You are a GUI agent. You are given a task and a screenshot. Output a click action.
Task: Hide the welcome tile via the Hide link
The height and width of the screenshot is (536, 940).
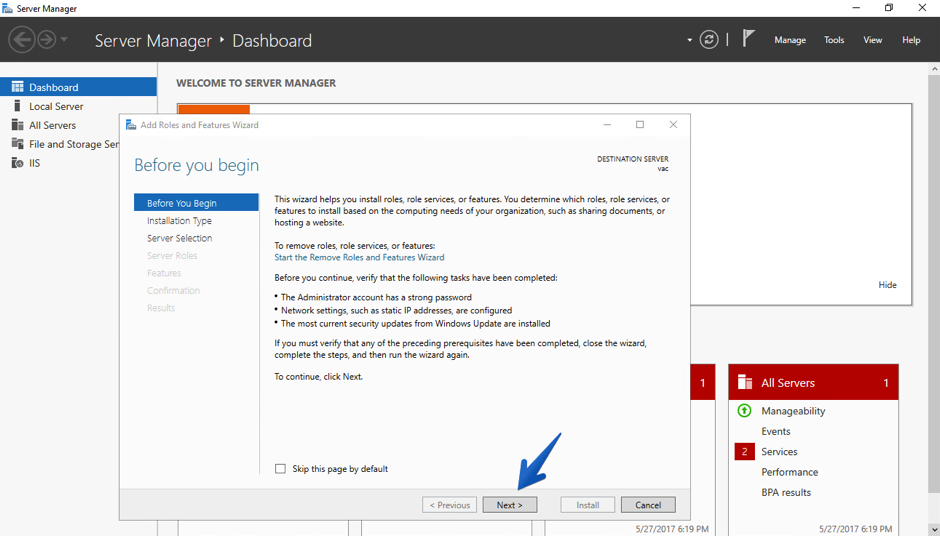(887, 285)
